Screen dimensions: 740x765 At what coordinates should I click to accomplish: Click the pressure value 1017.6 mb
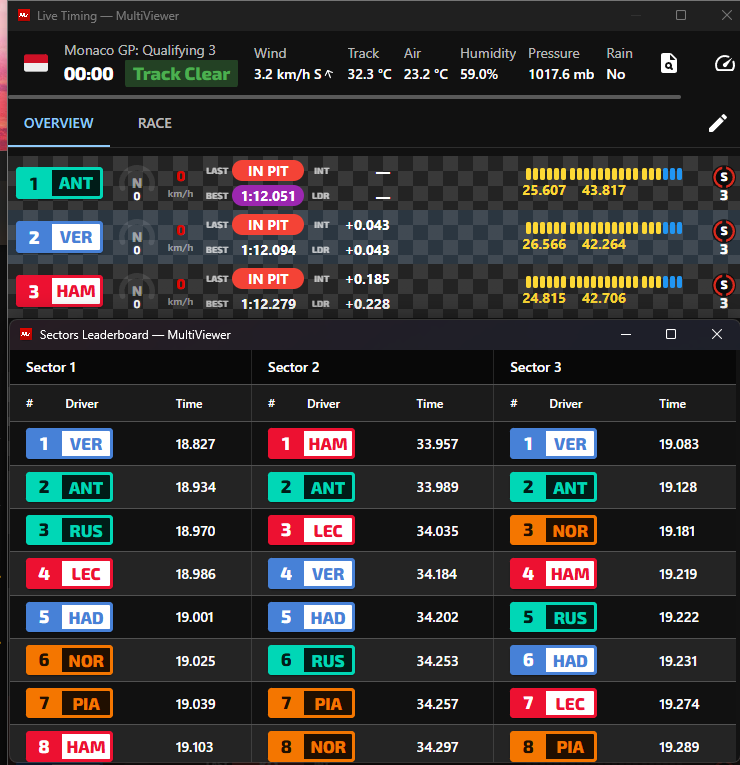561,74
